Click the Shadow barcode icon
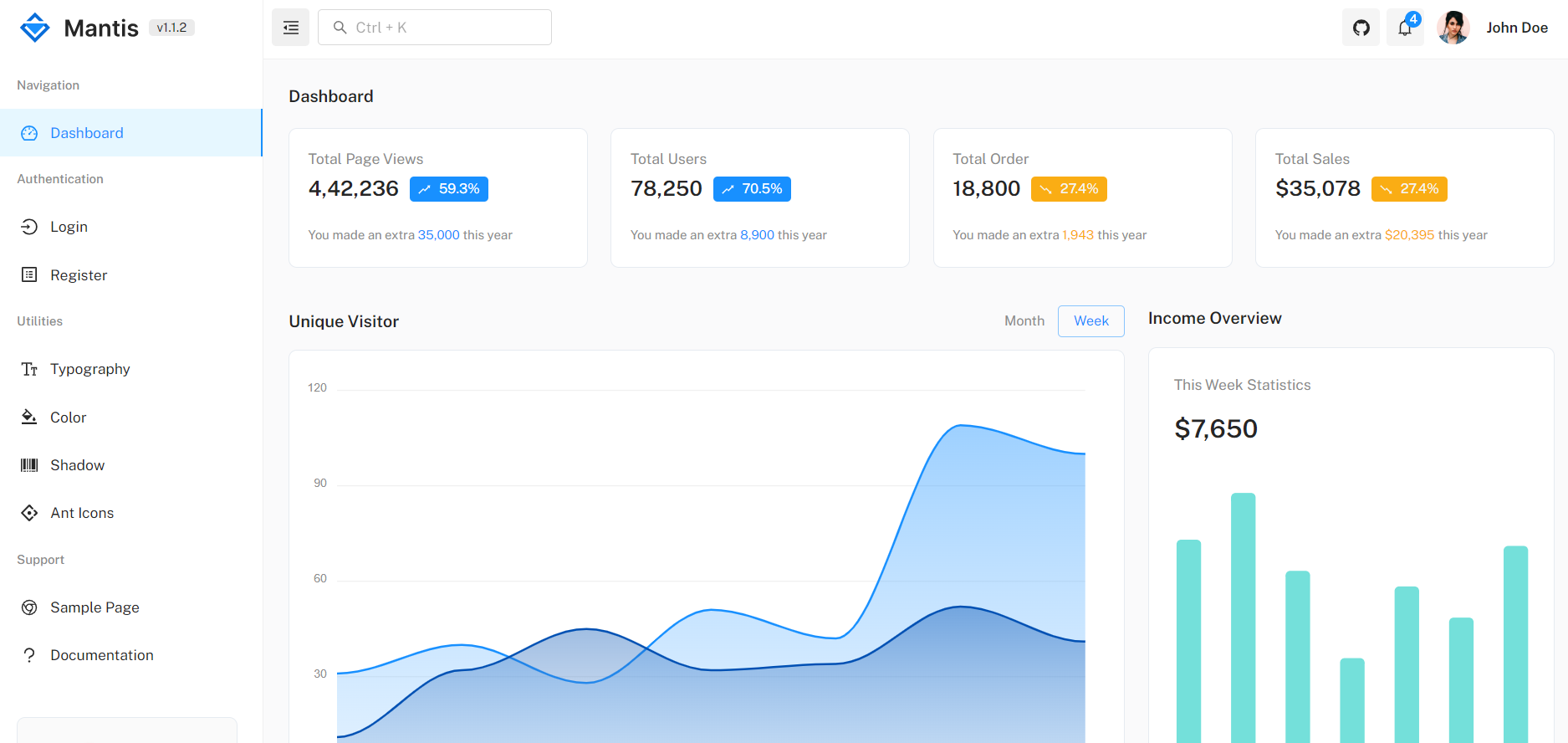Screen dimensions: 1568x743 point(29,465)
